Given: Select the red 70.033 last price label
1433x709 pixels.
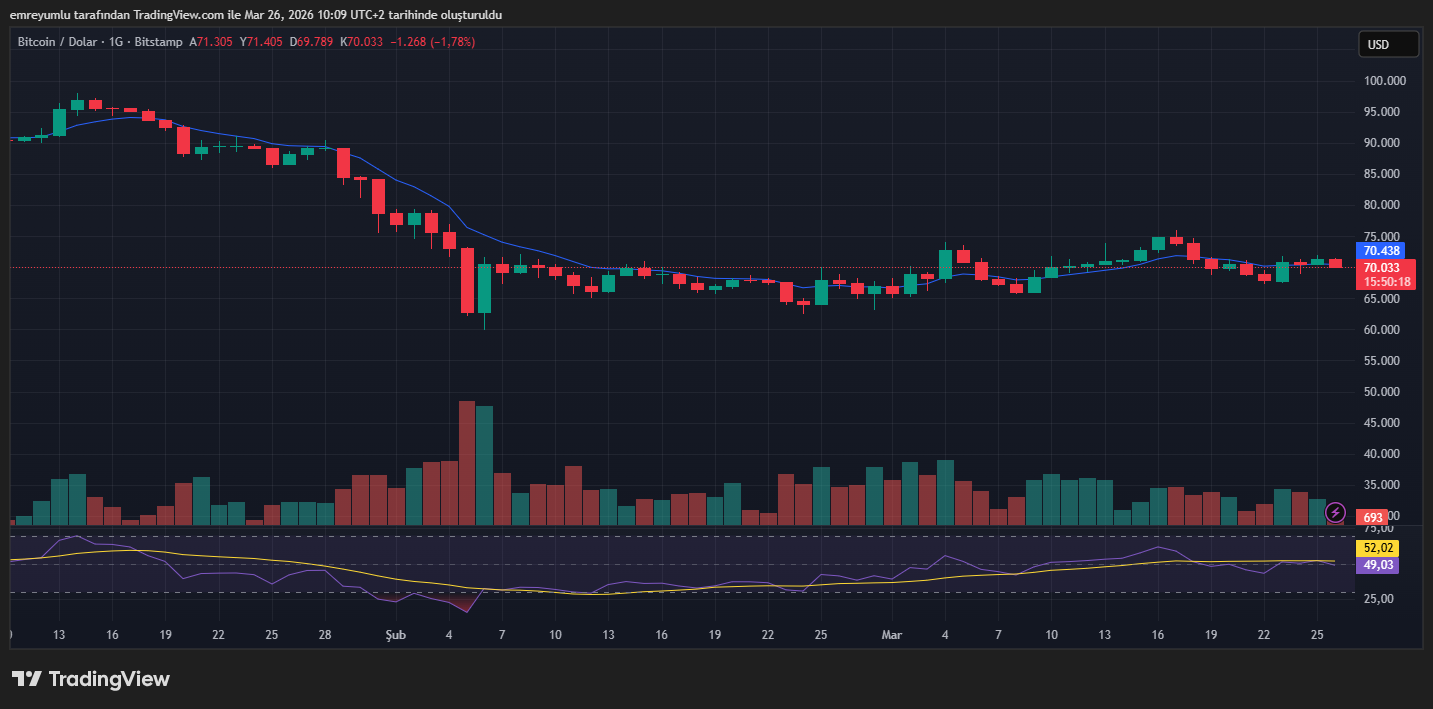Looking at the screenshot, I should [1381, 267].
